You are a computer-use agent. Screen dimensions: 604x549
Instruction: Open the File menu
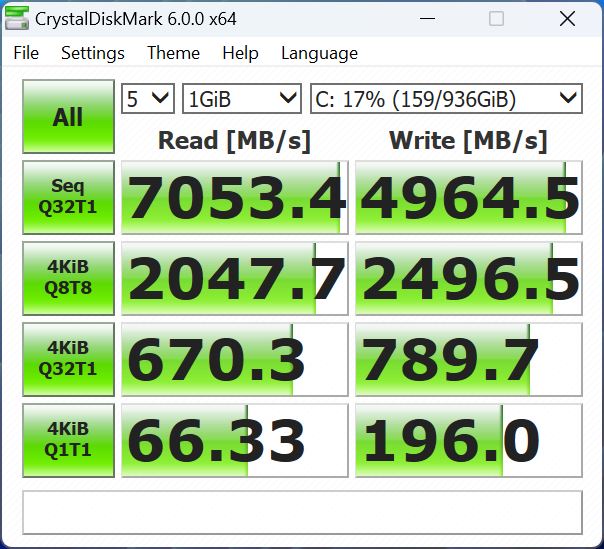[x=26, y=53]
